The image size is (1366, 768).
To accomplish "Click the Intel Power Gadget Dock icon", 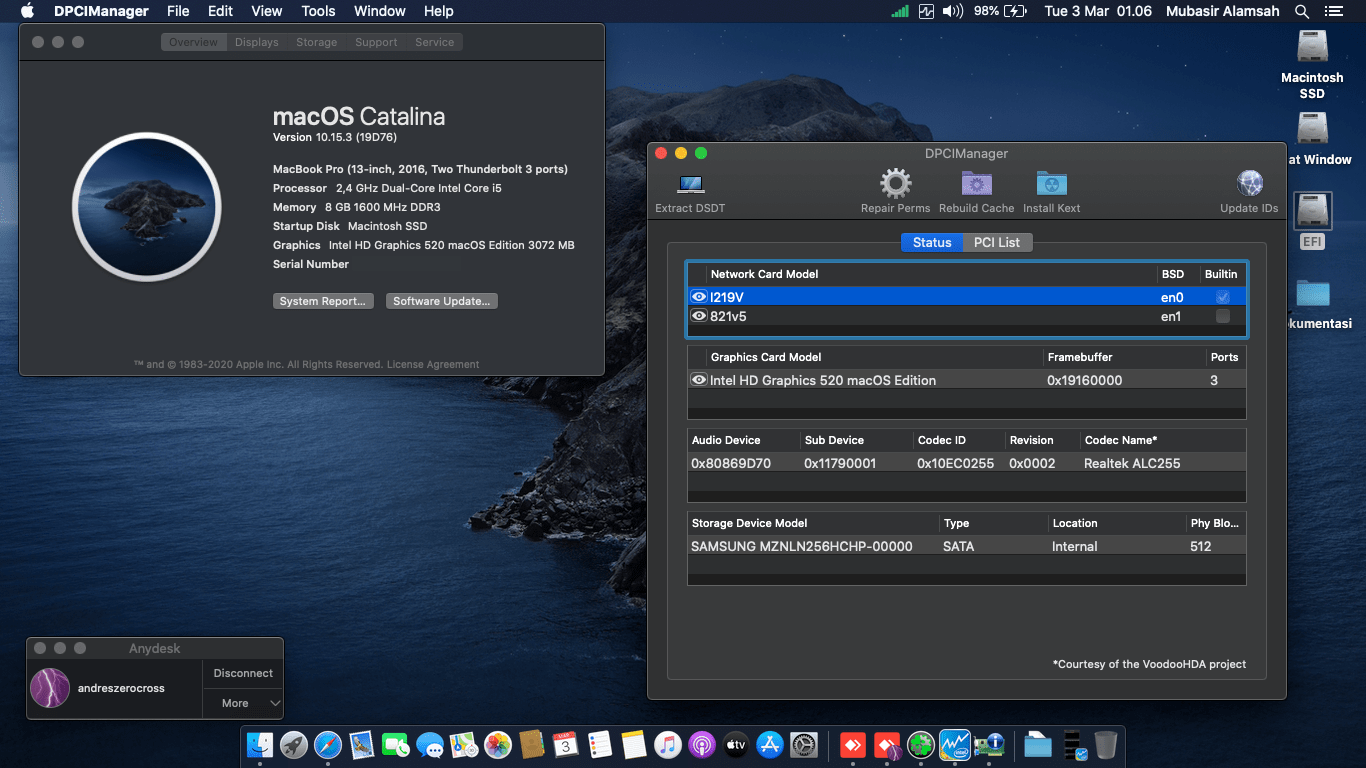I will pos(955,745).
